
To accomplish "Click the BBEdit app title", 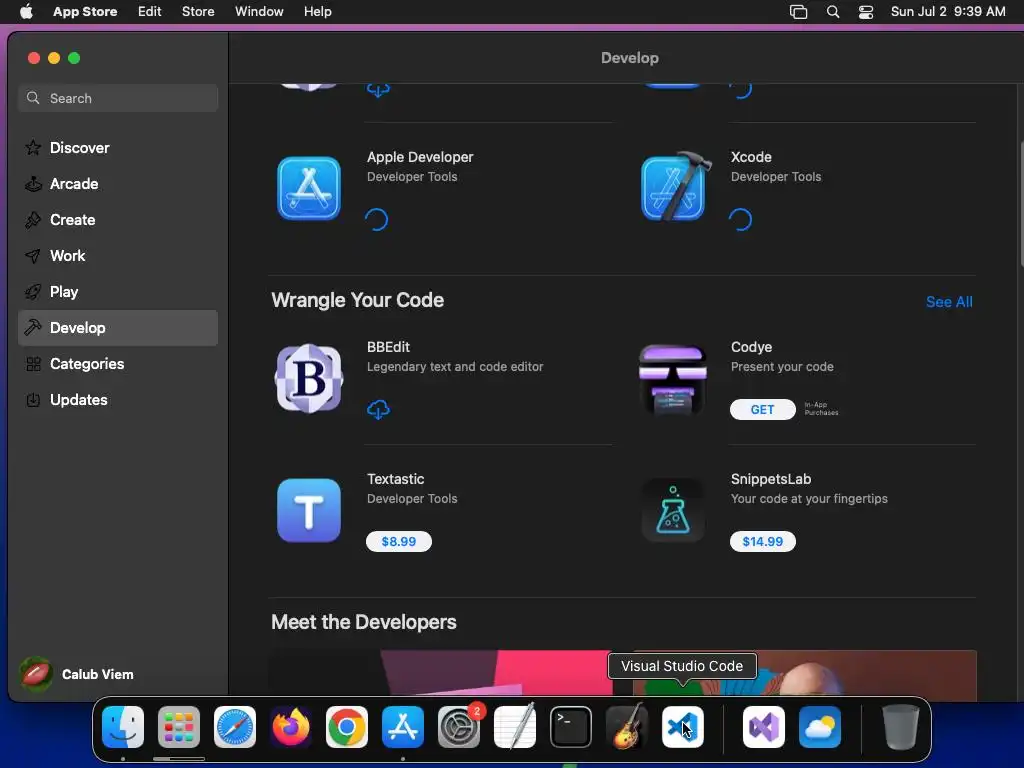I will point(389,347).
